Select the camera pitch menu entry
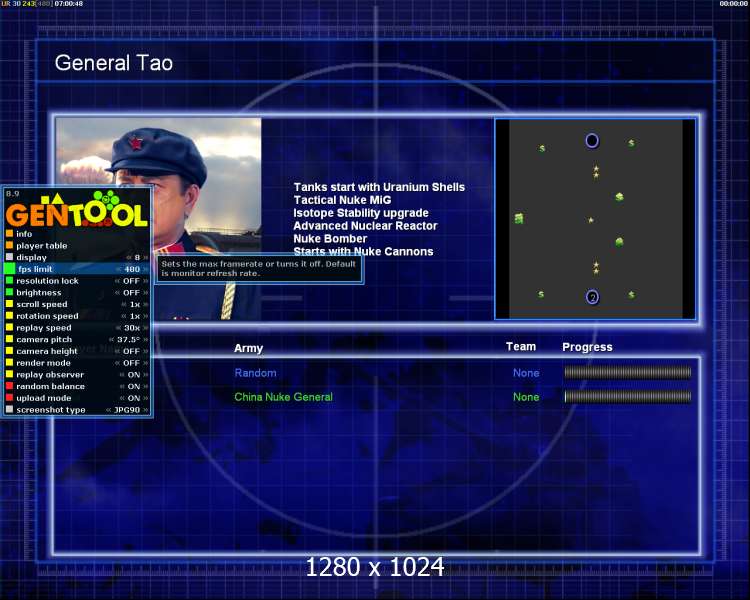 44,339
